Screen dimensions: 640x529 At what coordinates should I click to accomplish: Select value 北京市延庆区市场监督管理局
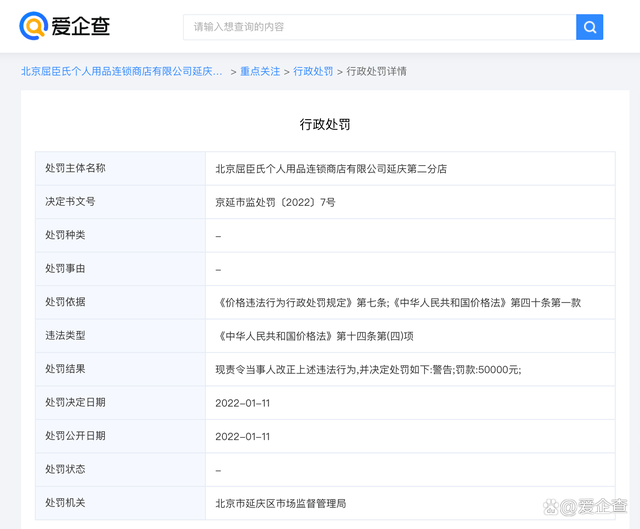coord(281,504)
